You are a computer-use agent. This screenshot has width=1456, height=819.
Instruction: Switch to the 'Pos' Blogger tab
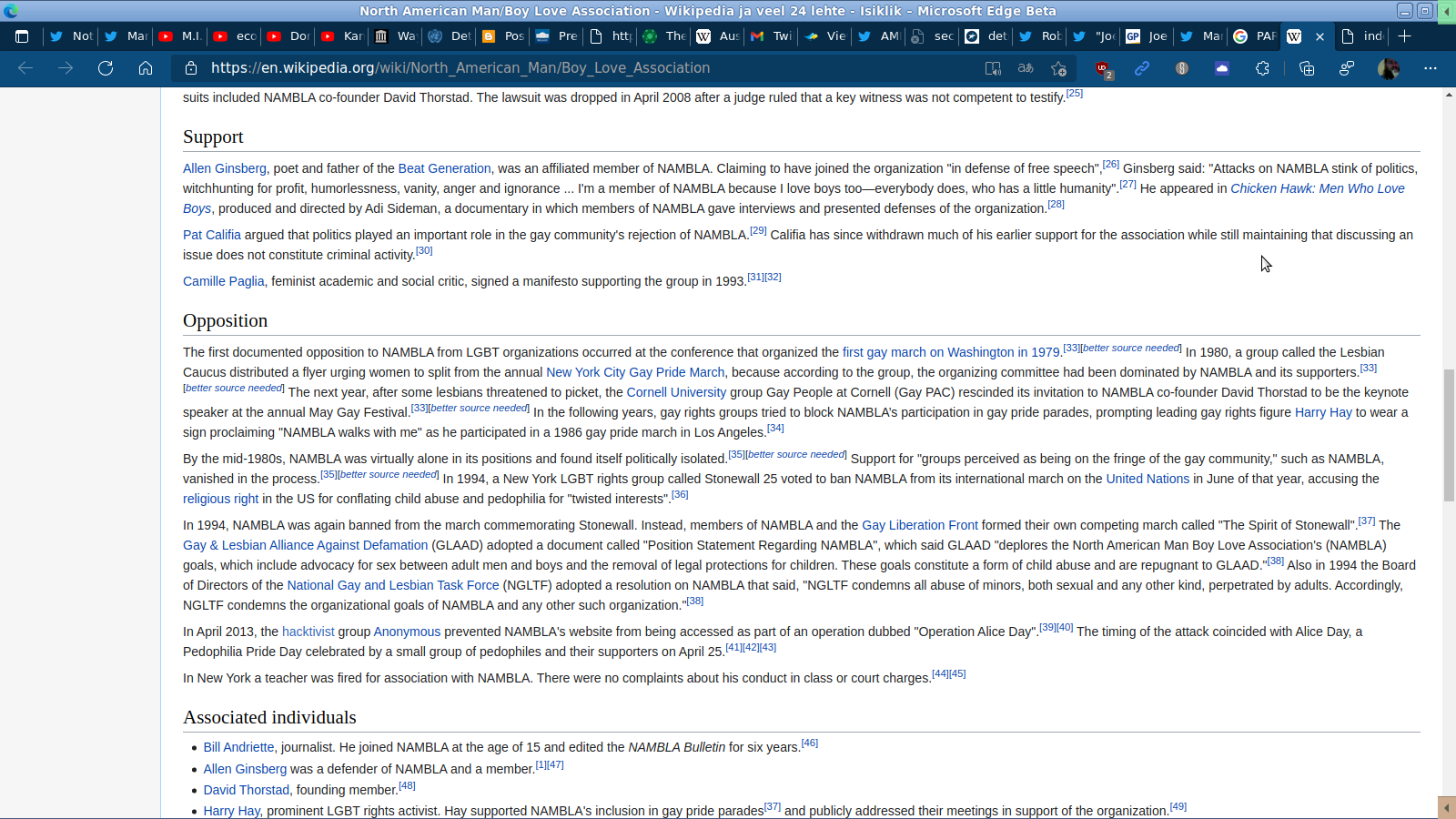click(503, 36)
